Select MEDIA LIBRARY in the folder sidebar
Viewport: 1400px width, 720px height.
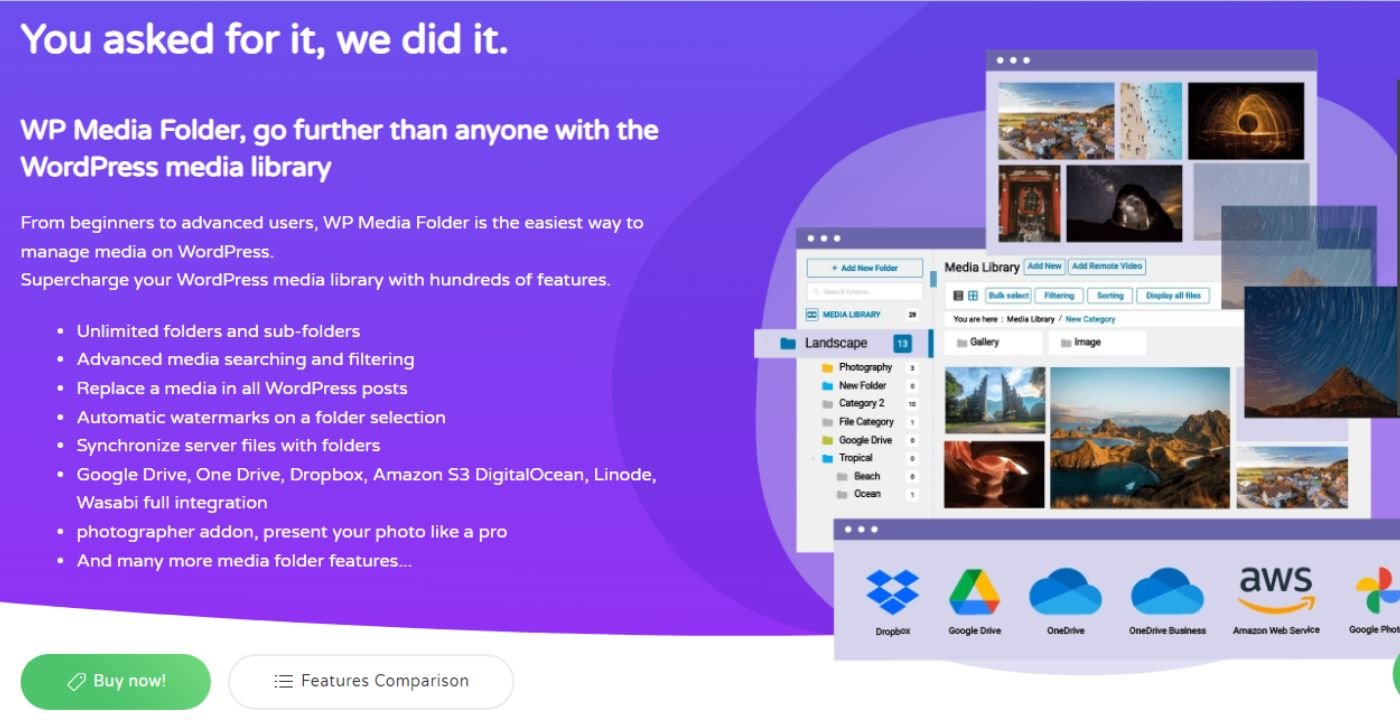point(852,315)
